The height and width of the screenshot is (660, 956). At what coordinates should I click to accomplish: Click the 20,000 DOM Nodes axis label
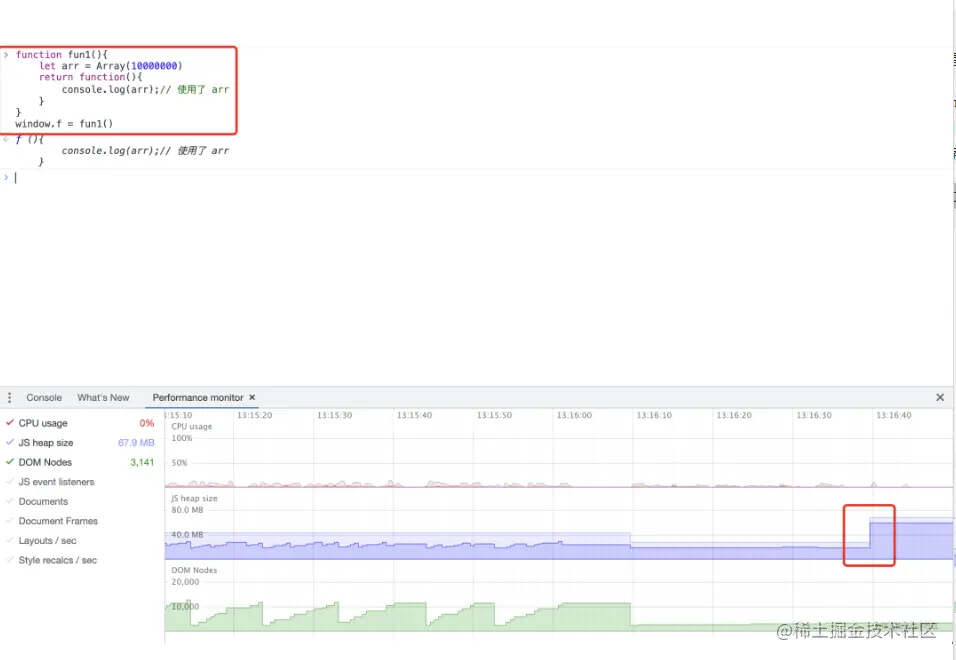click(185, 581)
